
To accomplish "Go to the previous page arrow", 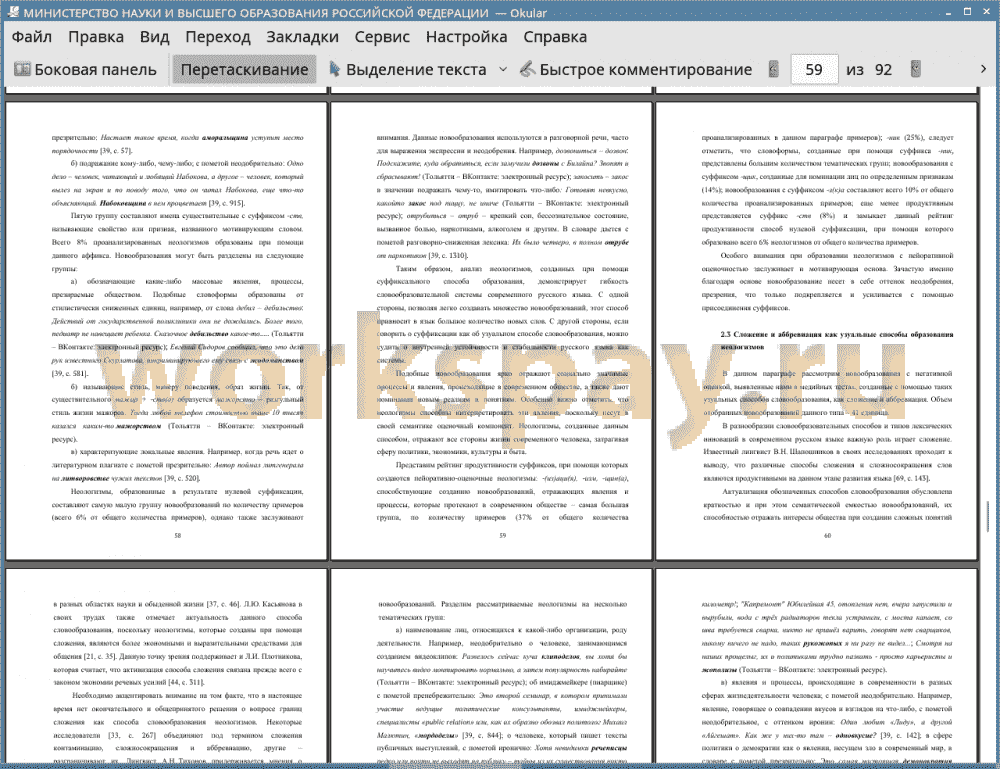I will pyautogui.click(x=774, y=69).
